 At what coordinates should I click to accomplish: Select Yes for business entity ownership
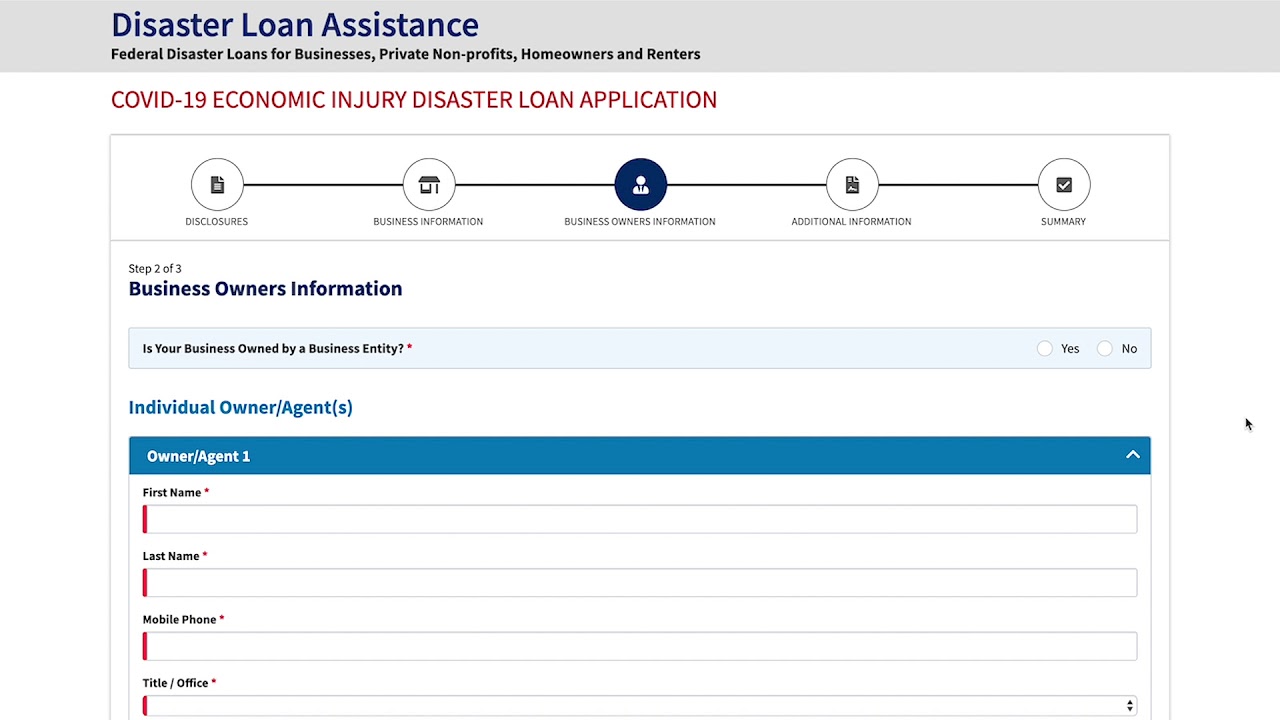click(x=1045, y=348)
